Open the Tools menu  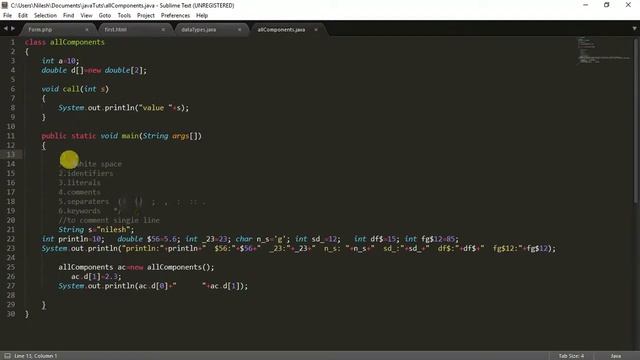pyautogui.click(x=124, y=16)
